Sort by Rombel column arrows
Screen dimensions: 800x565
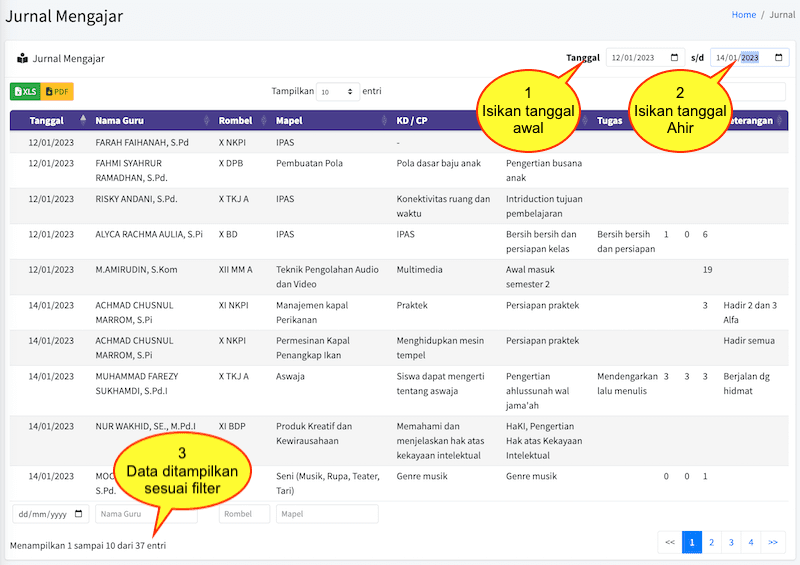[264, 120]
